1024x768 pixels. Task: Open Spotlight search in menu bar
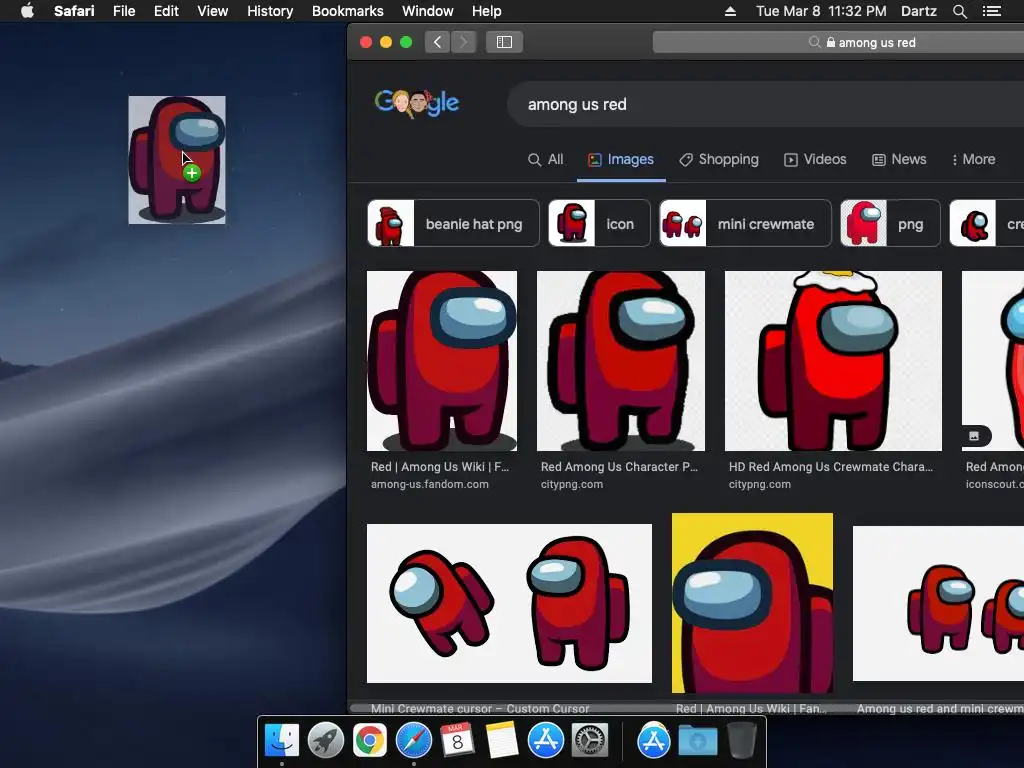(959, 11)
